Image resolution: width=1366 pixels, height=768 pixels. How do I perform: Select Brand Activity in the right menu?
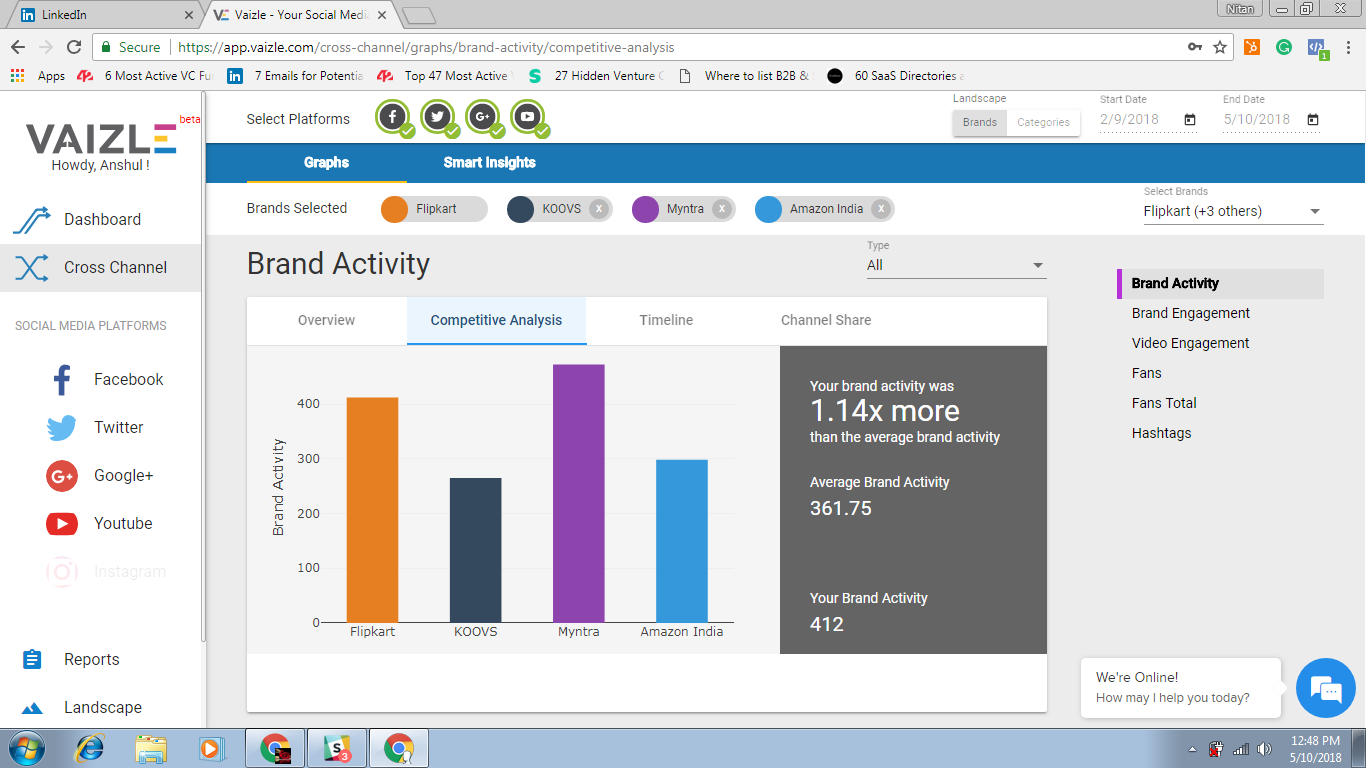(1220, 283)
